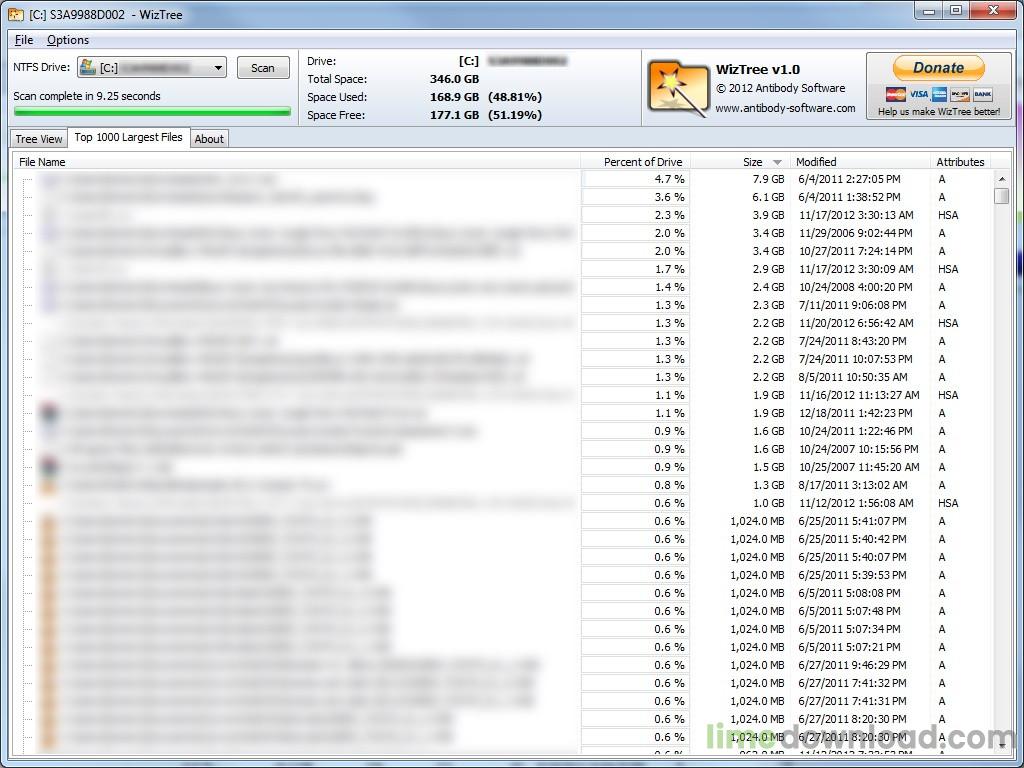Click the MasterCard icon under Donate
Image resolution: width=1024 pixels, height=768 pixels.
(896, 95)
